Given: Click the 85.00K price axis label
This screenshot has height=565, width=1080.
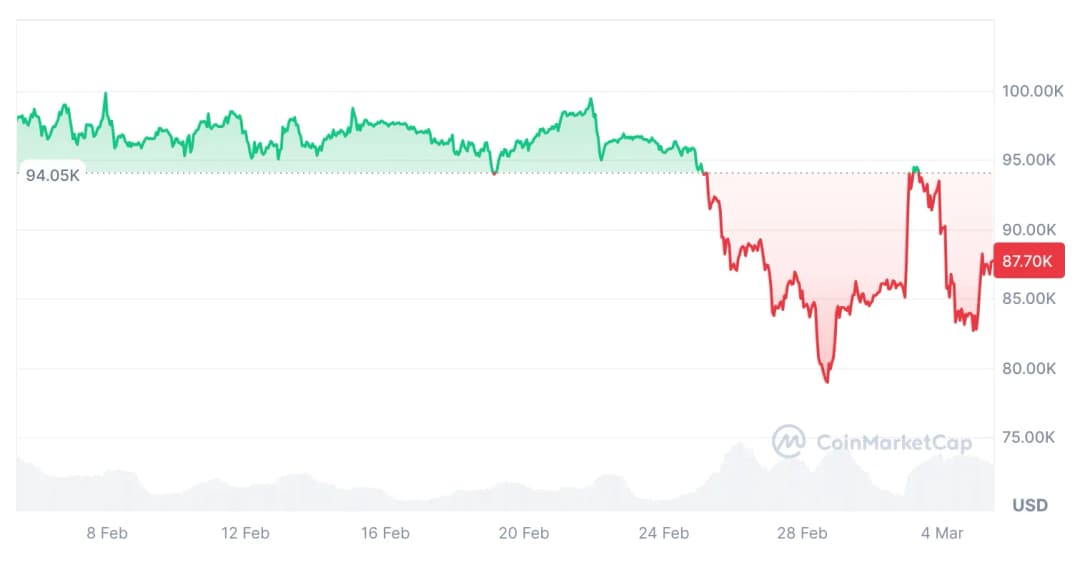Looking at the screenshot, I should 1030,299.
